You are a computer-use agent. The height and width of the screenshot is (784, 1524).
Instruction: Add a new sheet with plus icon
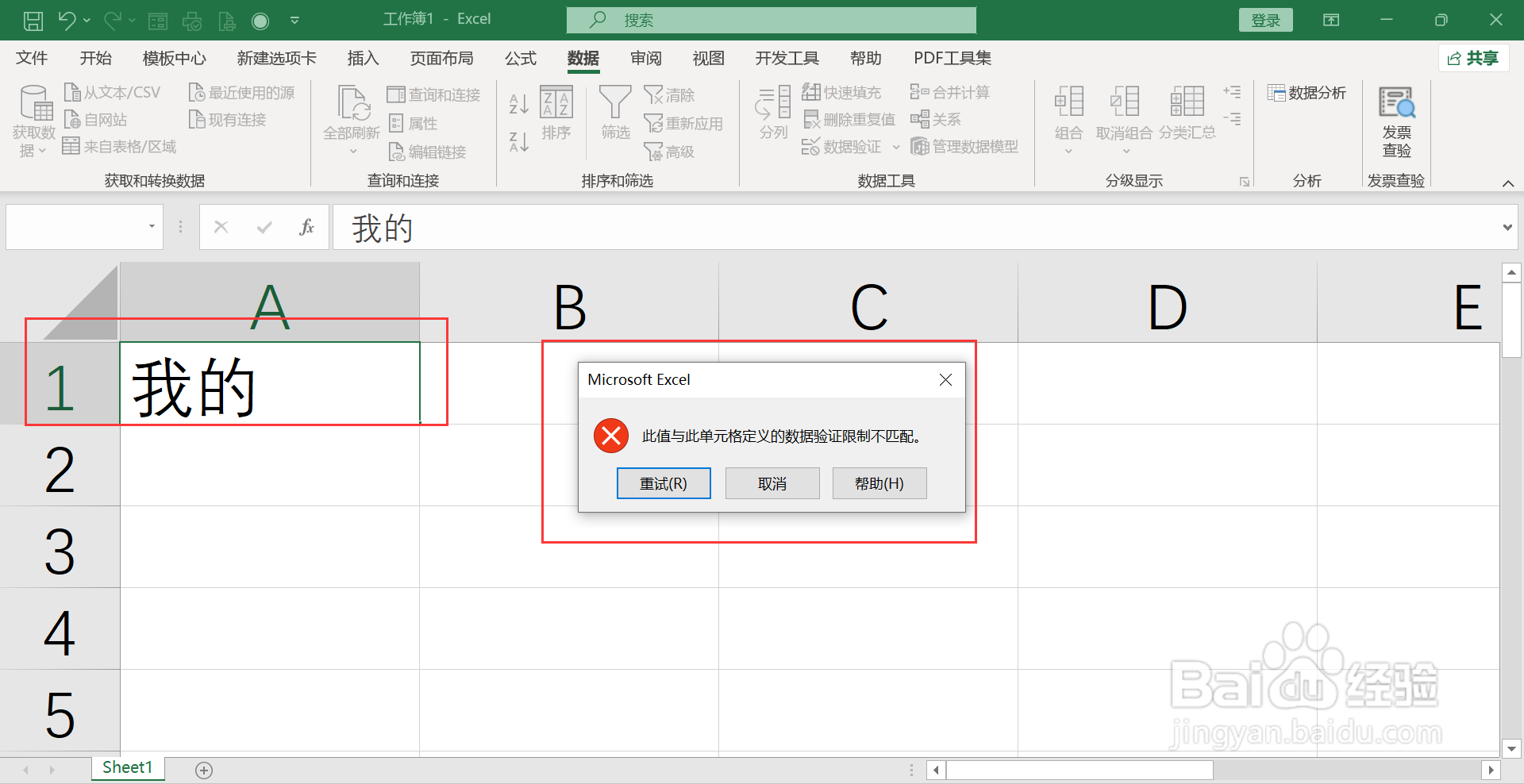tap(204, 770)
